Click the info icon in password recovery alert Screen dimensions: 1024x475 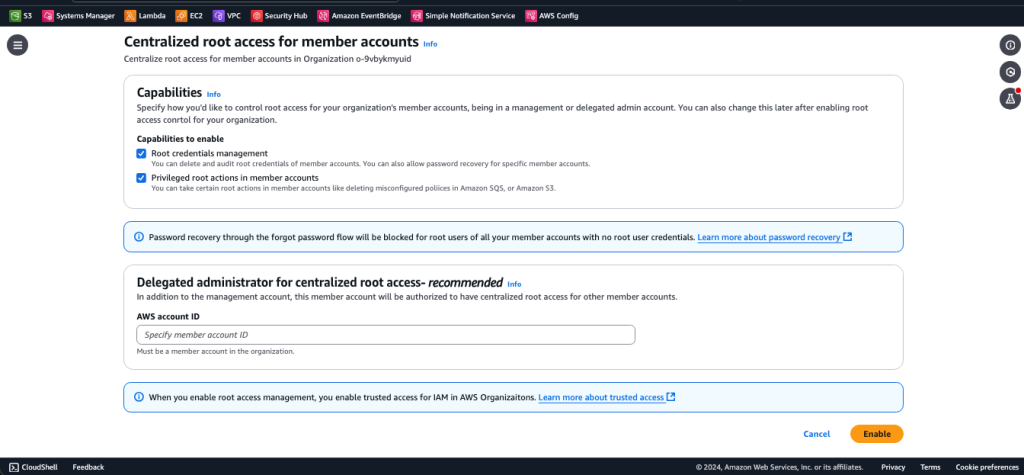click(x=138, y=237)
